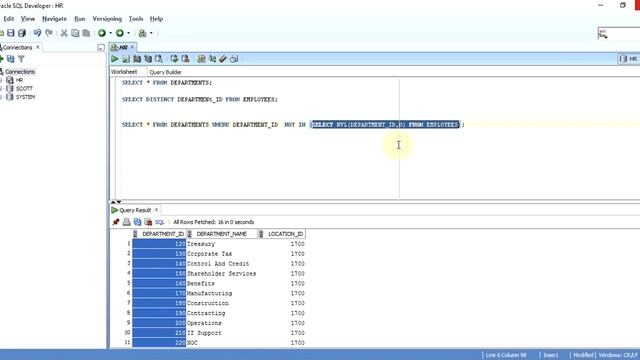Viewport: 640px width, 360px height.
Task: Open the Tools menu
Action: tap(136, 19)
